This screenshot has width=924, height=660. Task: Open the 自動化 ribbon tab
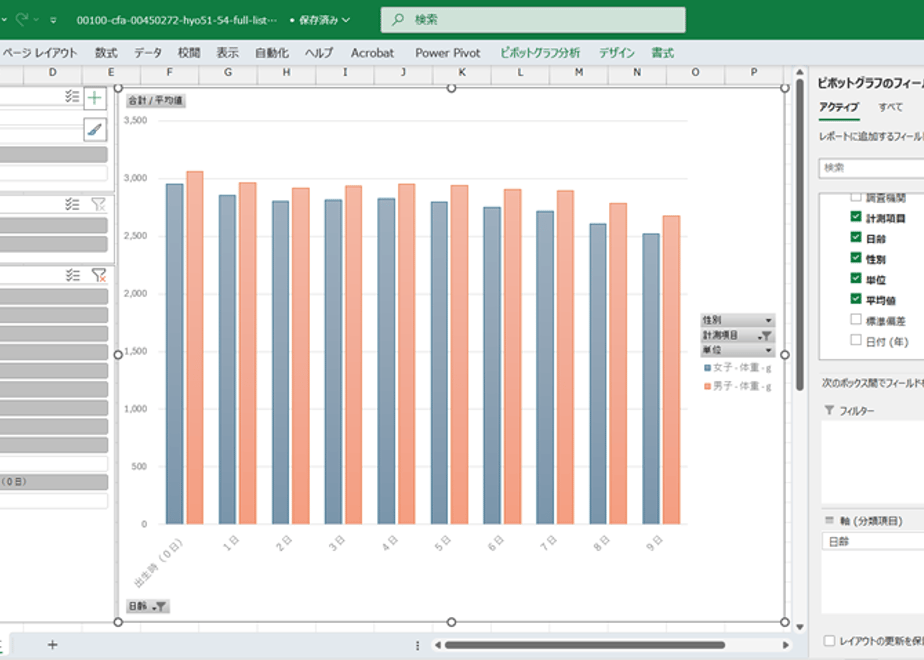[x=272, y=53]
